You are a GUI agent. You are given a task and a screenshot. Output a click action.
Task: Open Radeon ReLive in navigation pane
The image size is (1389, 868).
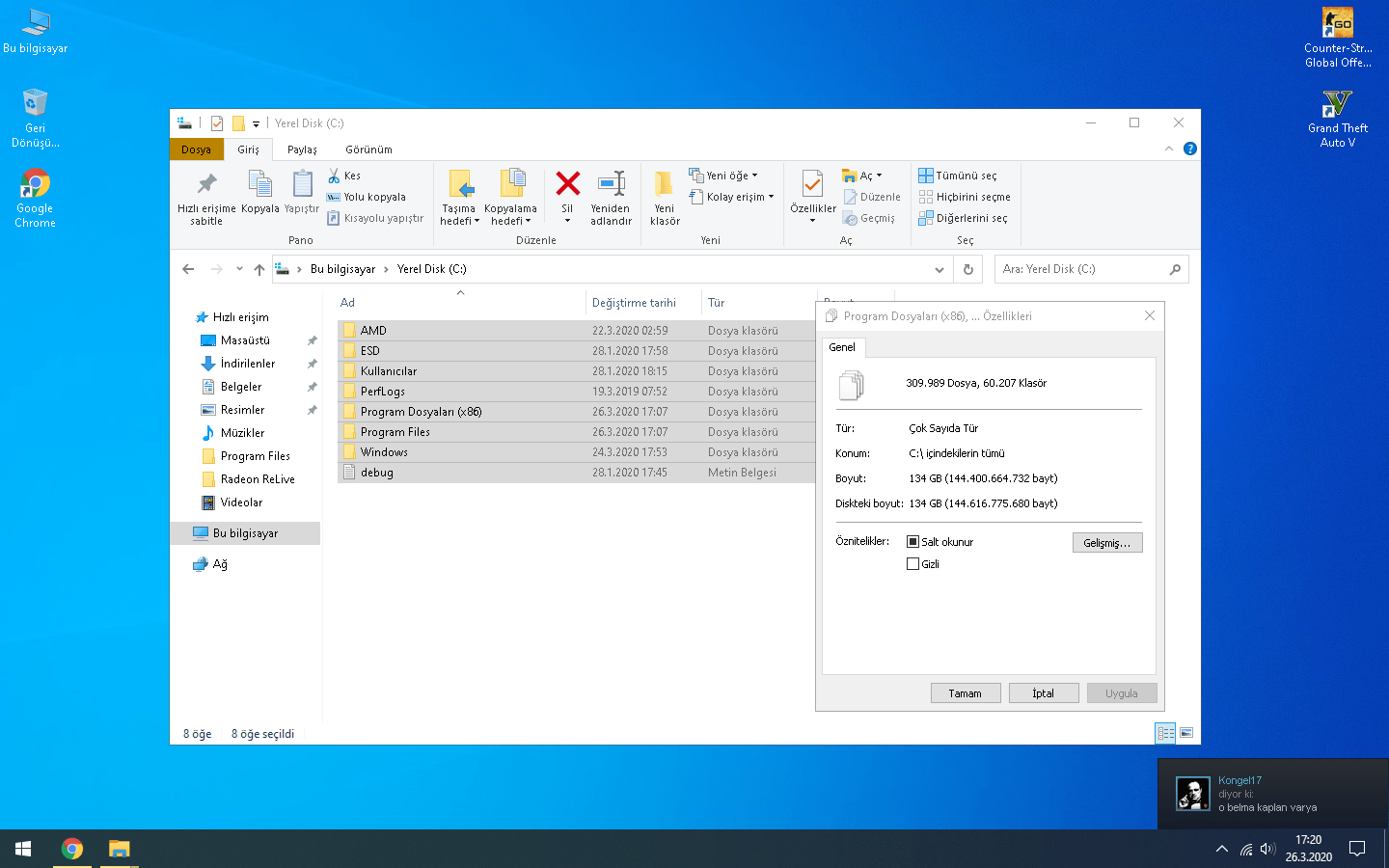257,479
